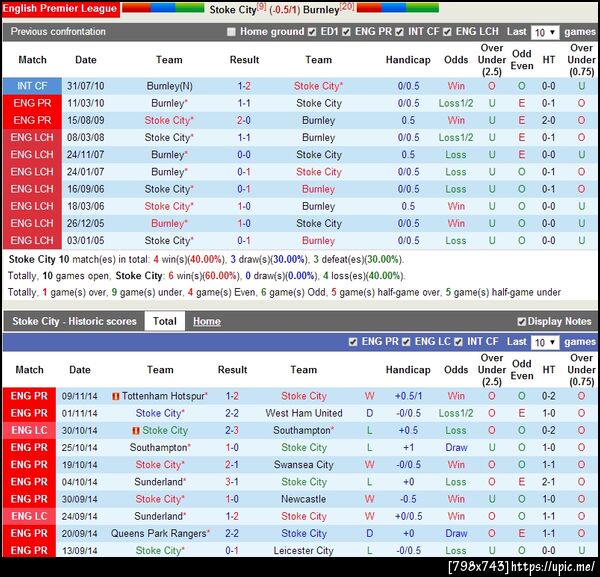
Task: Select the English Premier League header
Action: coord(60,9)
